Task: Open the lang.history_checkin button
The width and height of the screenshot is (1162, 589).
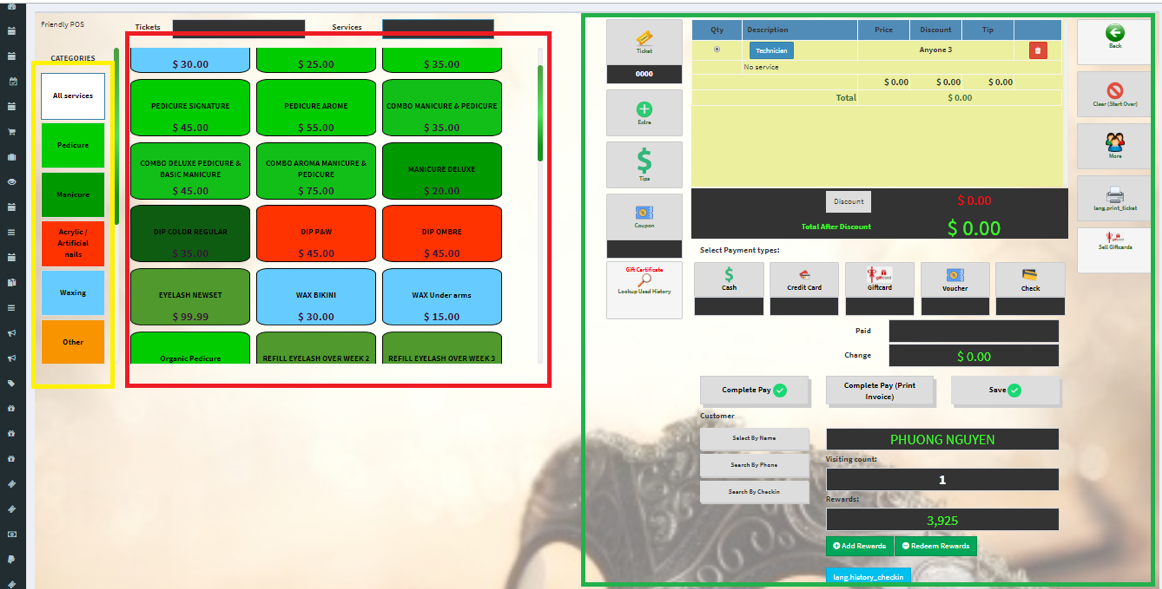Action: (x=869, y=576)
